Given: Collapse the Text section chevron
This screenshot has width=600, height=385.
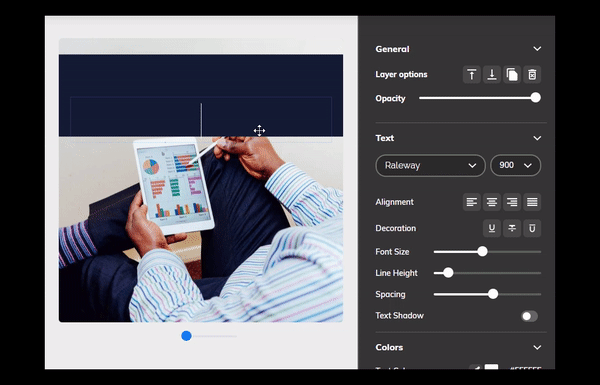Looking at the screenshot, I should [537, 138].
